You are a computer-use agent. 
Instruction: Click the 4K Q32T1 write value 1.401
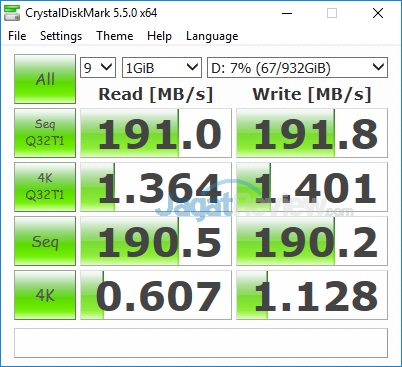[312, 187]
